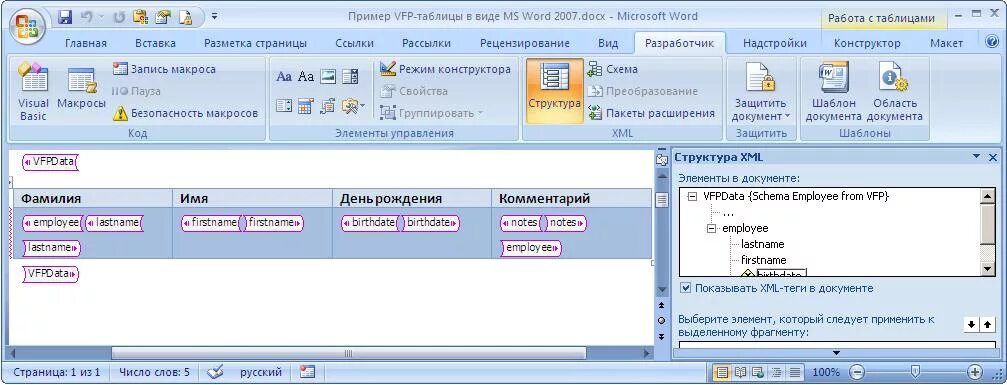This screenshot has height=385, width=1007.
Task: Switch to Print Layout view in status bar
Action: pyautogui.click(x=722, y=372)
